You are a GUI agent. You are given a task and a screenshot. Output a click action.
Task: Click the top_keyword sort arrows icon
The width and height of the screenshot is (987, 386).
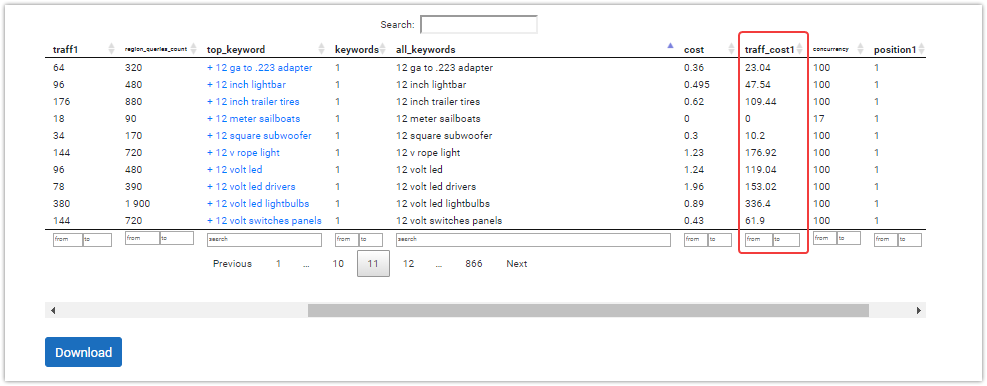(321, 49)
